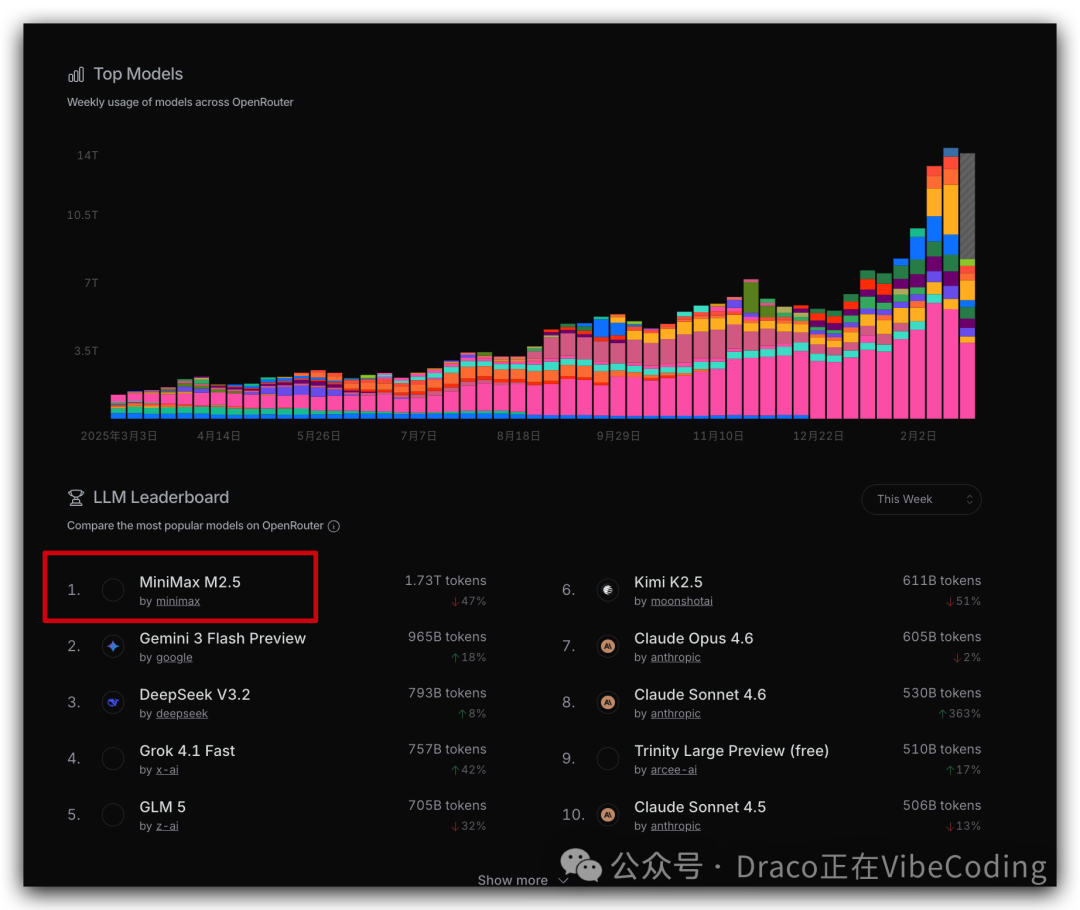Screen dimensions: 1080x910
Task: Click the 51% decrease figure for Kimi K2.5
Action: [x=964, y=601]
